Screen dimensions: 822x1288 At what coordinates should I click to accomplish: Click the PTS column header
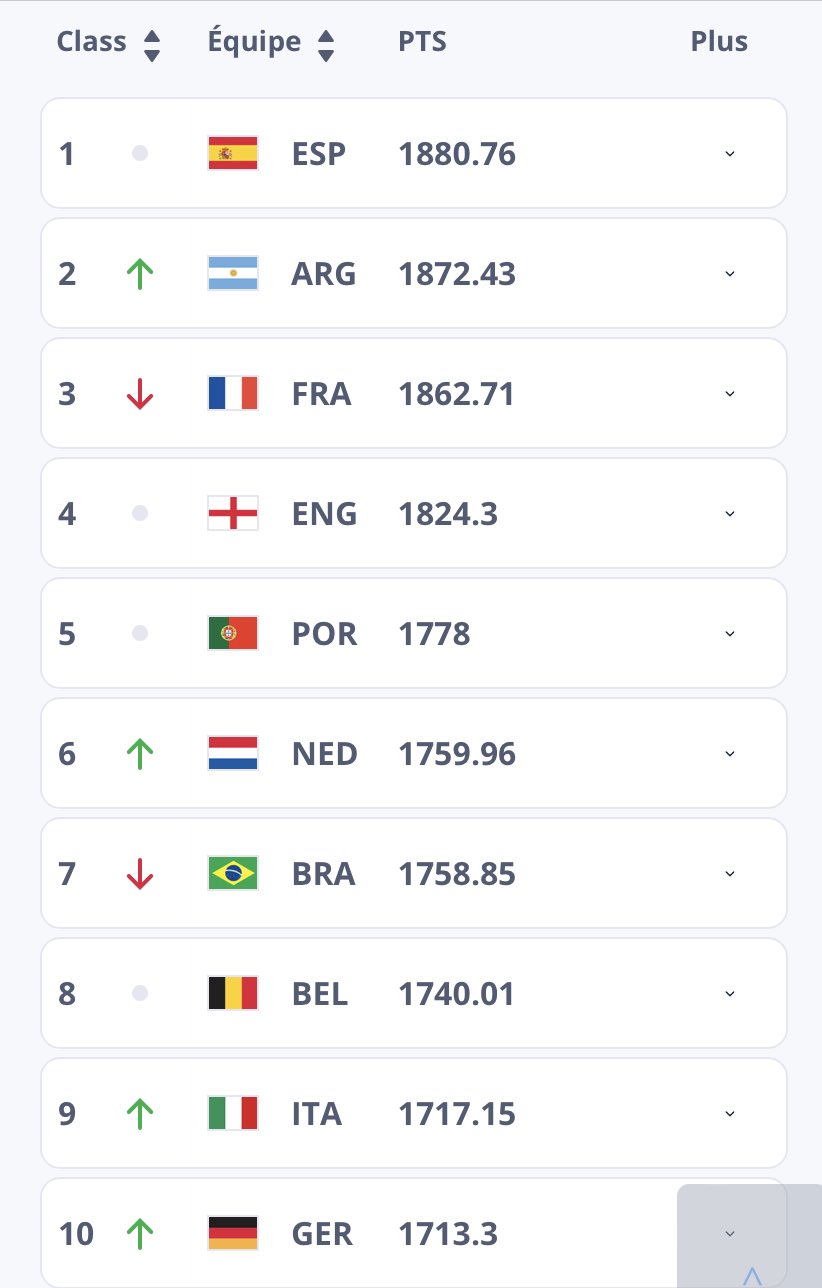coord(422,42)
